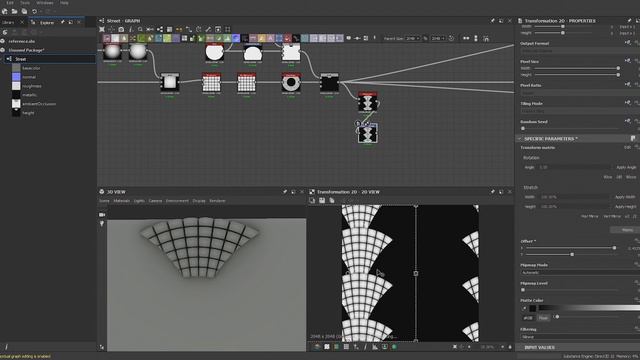Open the Output Format dropdown
The width and height of the screenshot is (640, 360).
580,51
